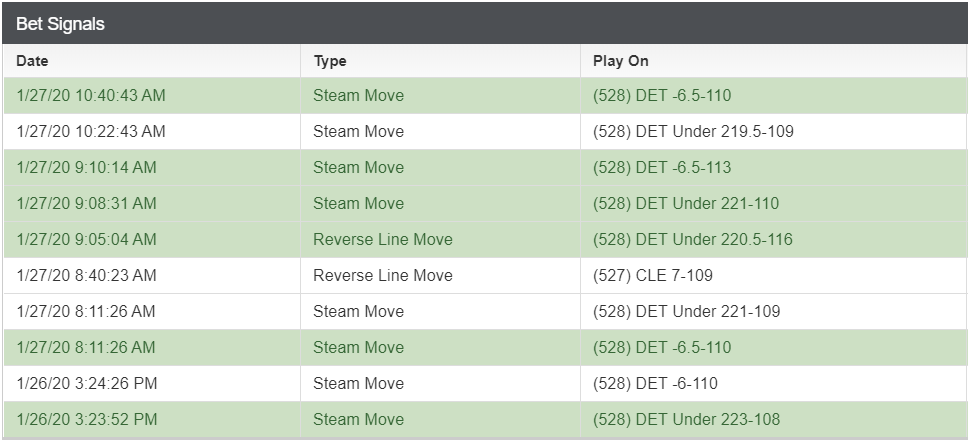Click the Date column header
968x440 pixels.
32,61
